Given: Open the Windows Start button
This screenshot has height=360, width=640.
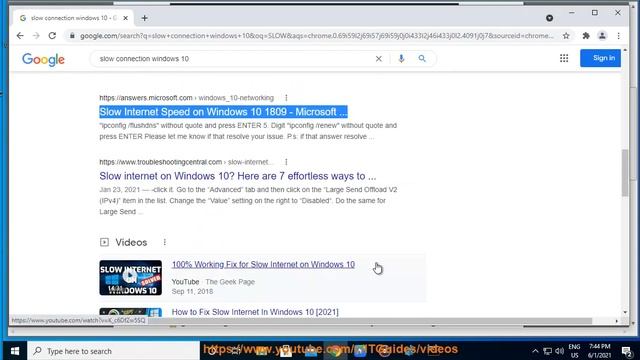Looking at the screenshot, I should click(15, 351).
